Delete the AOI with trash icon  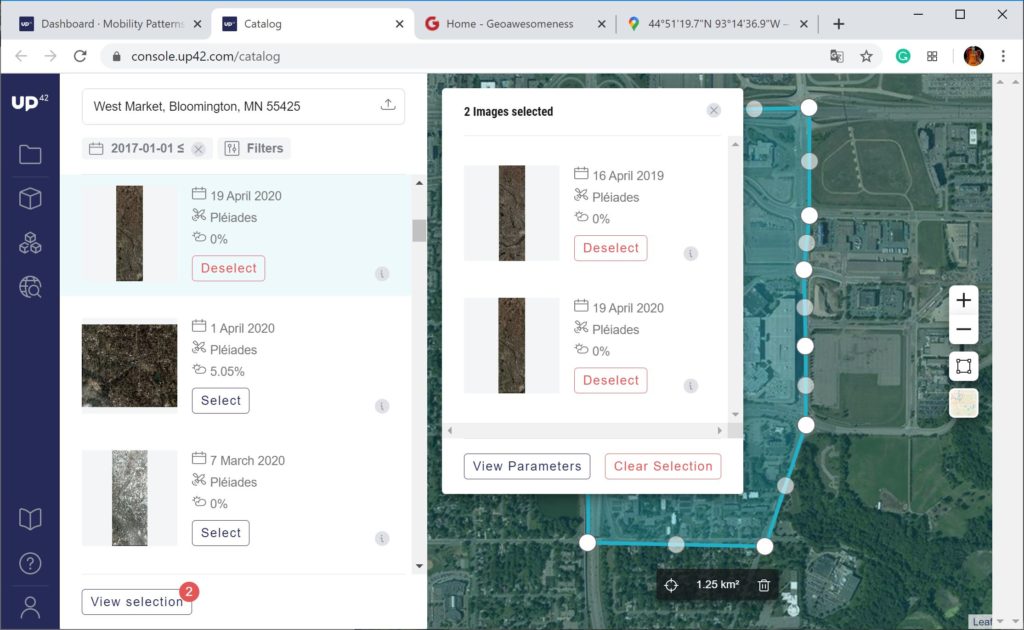(763, 585)
